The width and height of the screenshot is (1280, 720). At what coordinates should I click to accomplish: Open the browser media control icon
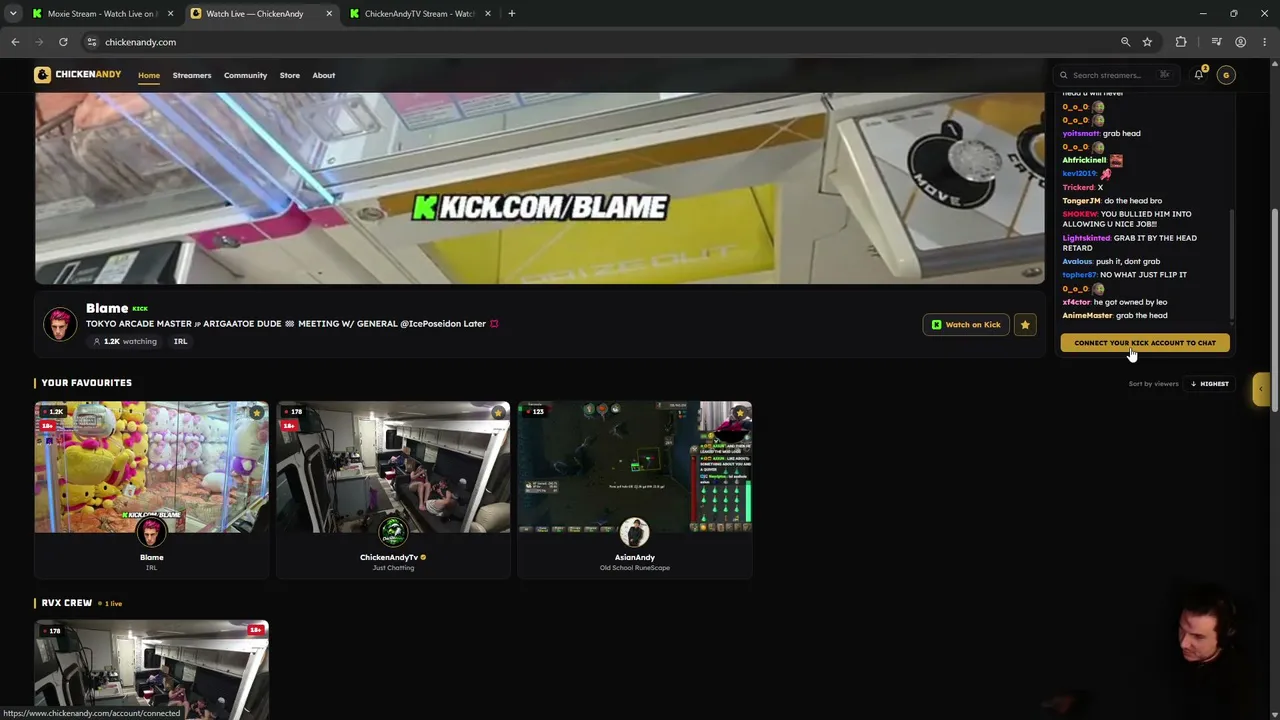[x=1216, y=42]
